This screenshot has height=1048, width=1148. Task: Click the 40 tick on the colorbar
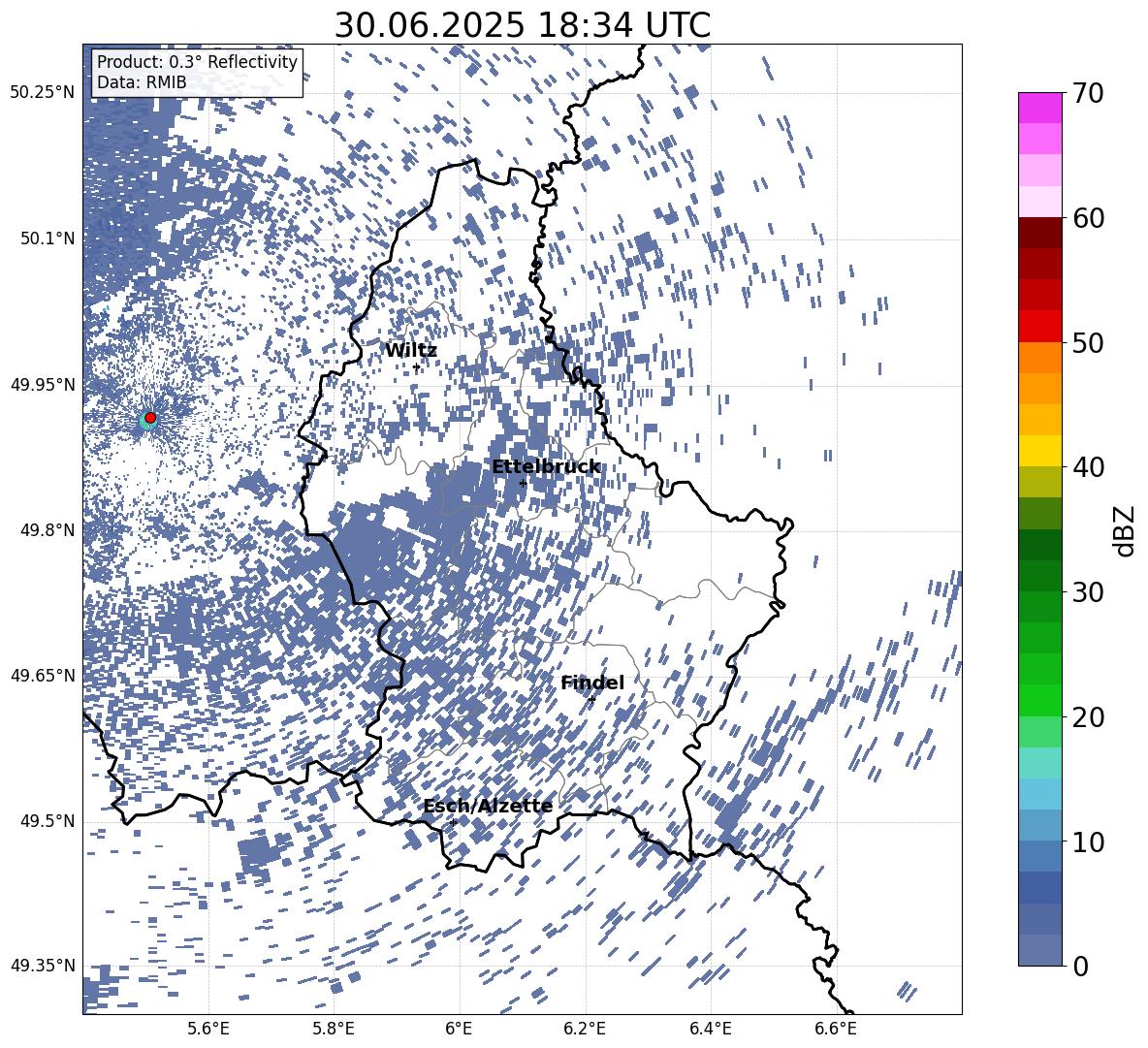[1088, 467]
